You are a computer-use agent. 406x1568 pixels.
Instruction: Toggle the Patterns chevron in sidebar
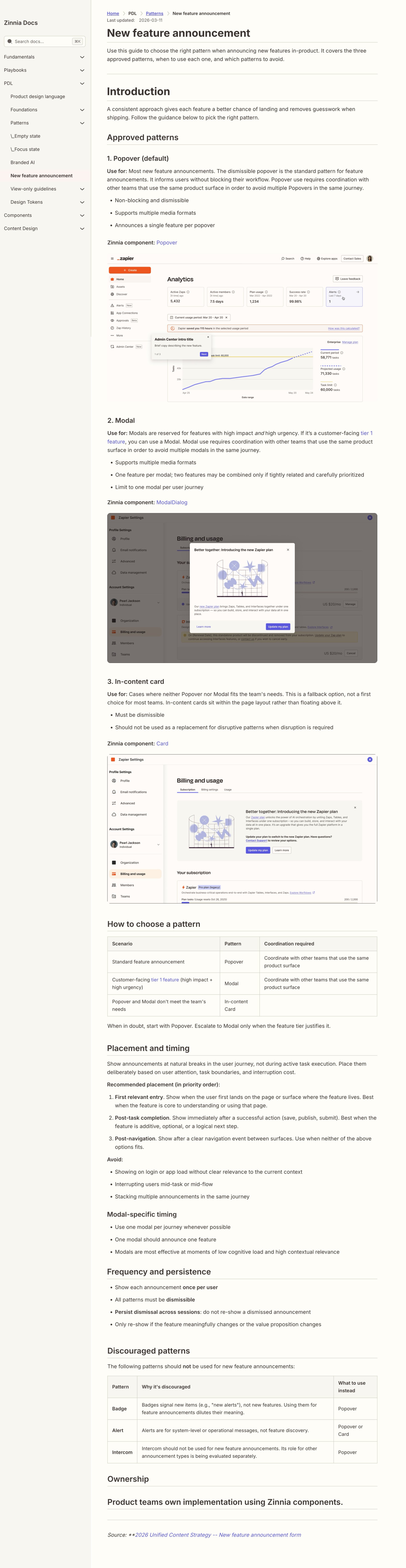coord(82,123)
